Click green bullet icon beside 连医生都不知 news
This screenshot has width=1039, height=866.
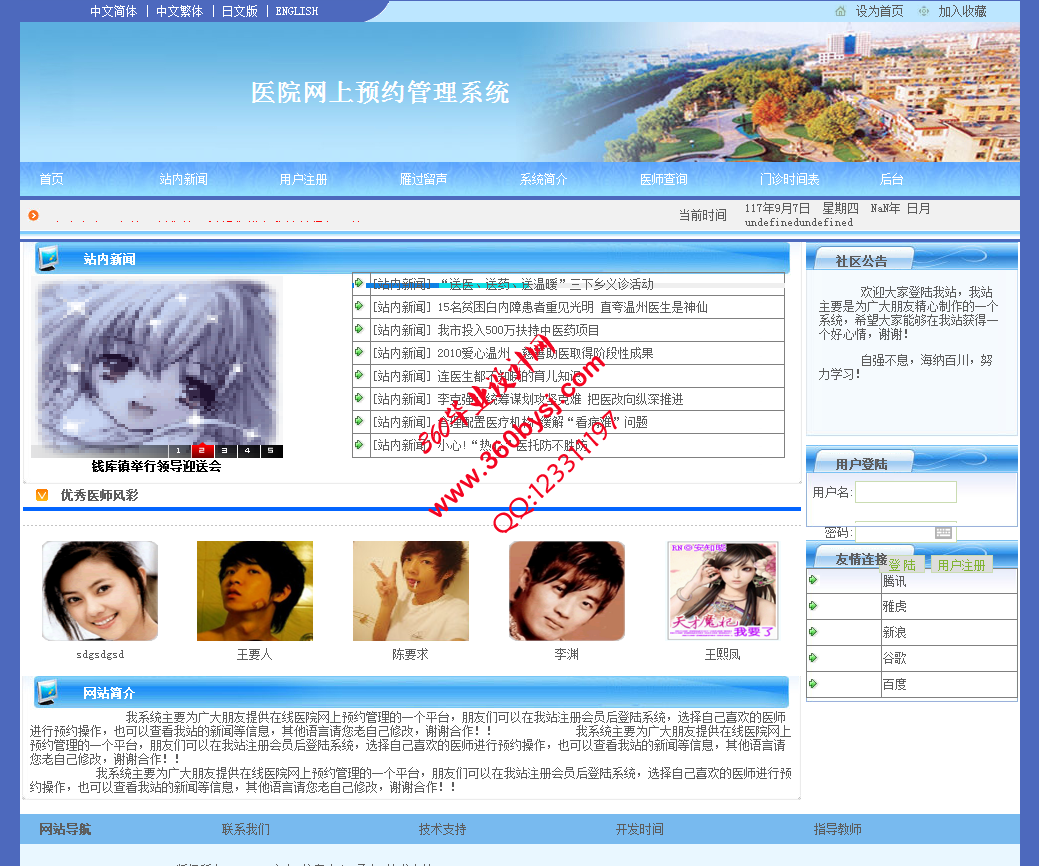[359, 374]
